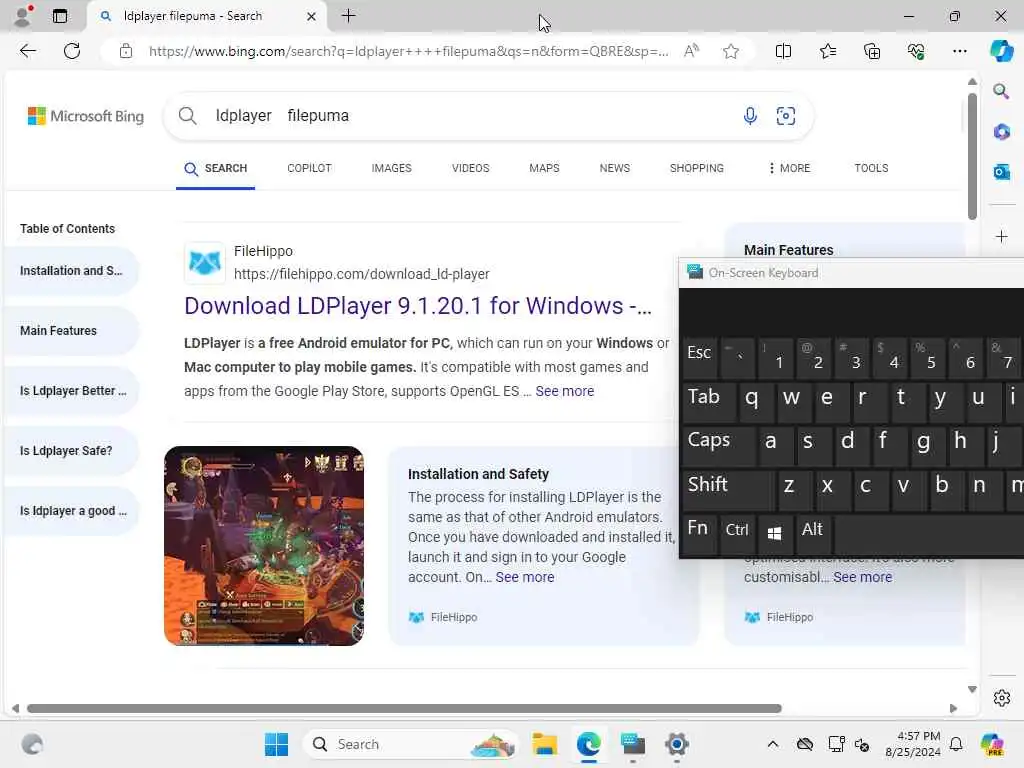This screenshot has height=768, width=1024.
Task: Open the browser profile icon
Action: coord(23,16)
